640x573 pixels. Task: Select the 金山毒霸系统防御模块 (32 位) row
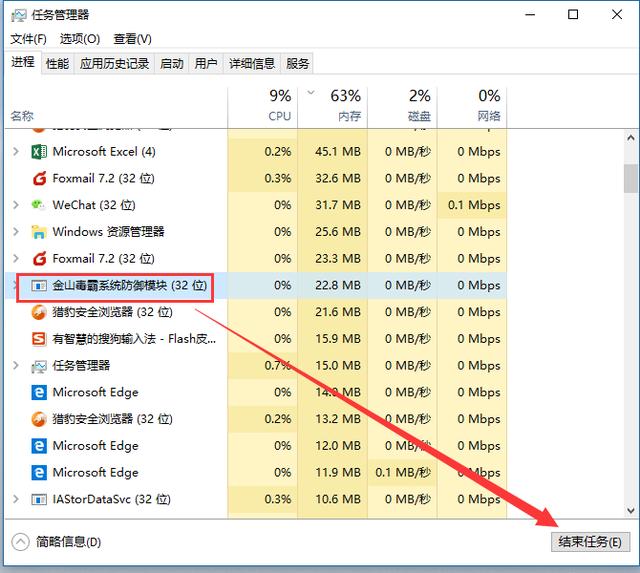(256, 285)
